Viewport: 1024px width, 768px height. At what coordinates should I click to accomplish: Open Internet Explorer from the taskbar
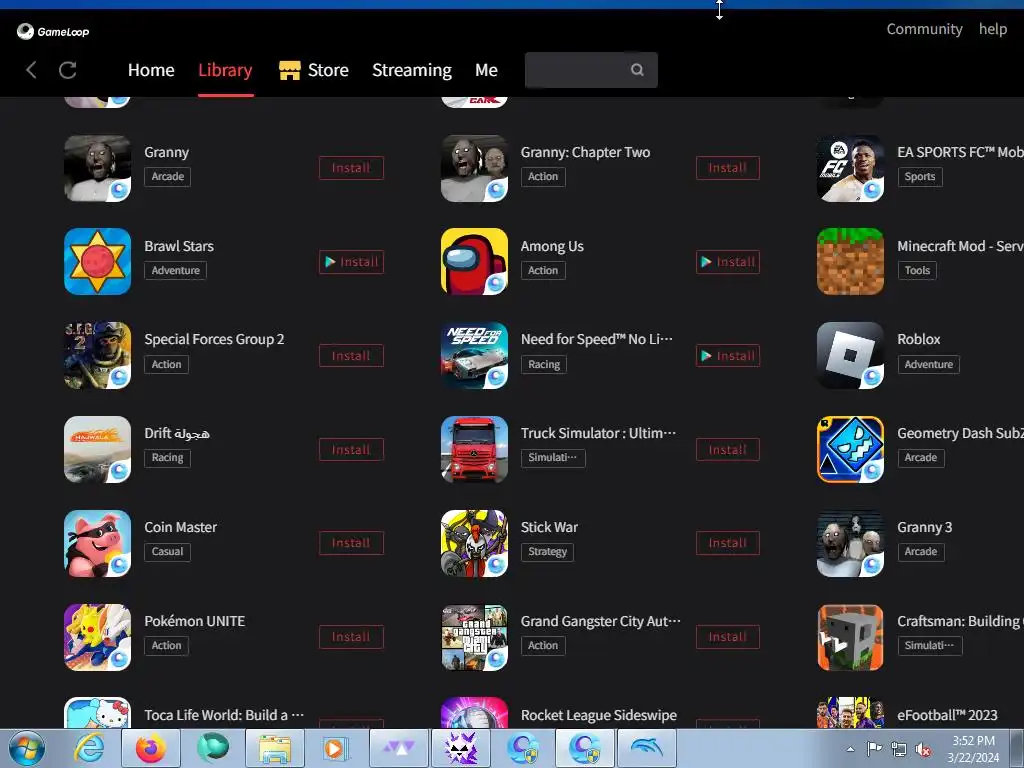click(x=89, y=748)
